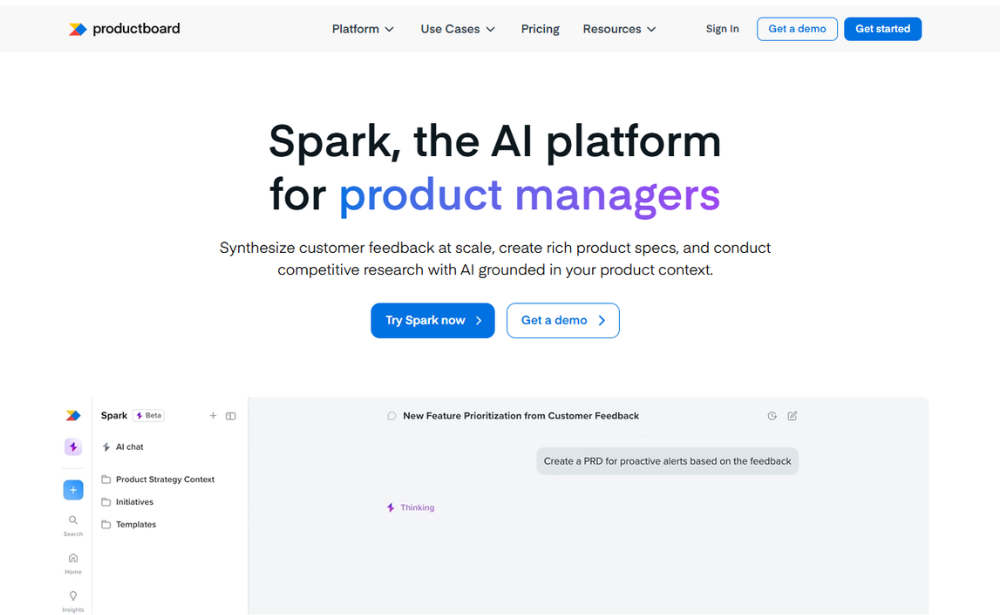The image size is (1000, 615).
Task: Expand the Platform dropdown
Action: 362,29
